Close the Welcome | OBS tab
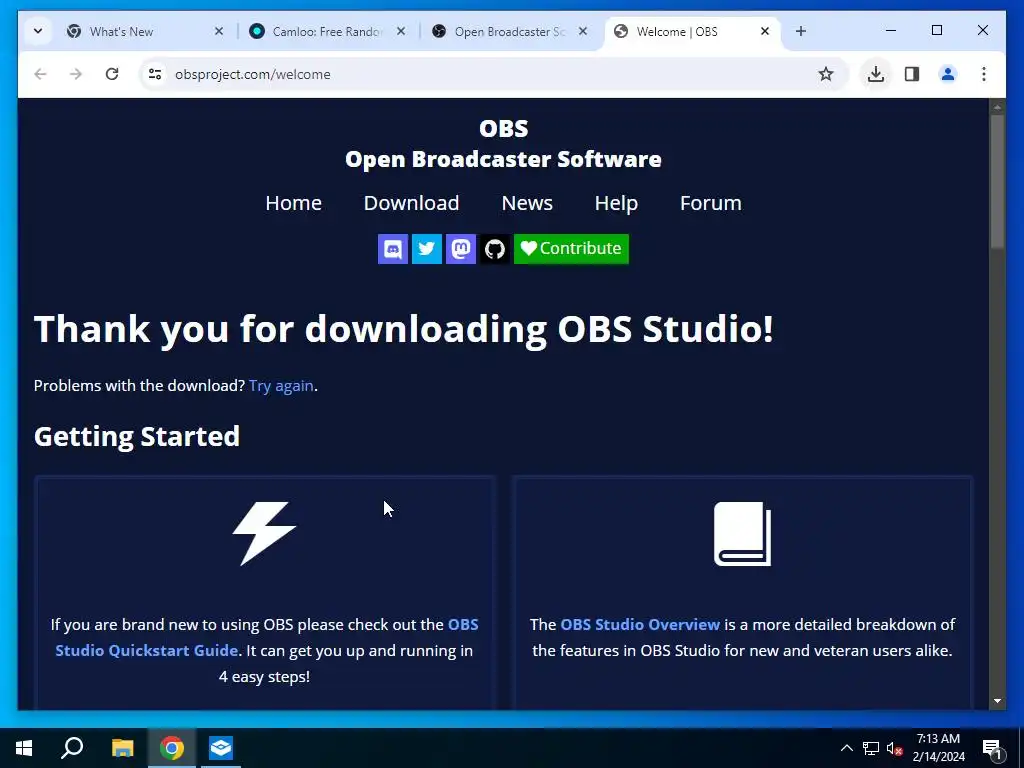This screenshot has height=768, width=1024. (765, 31)
